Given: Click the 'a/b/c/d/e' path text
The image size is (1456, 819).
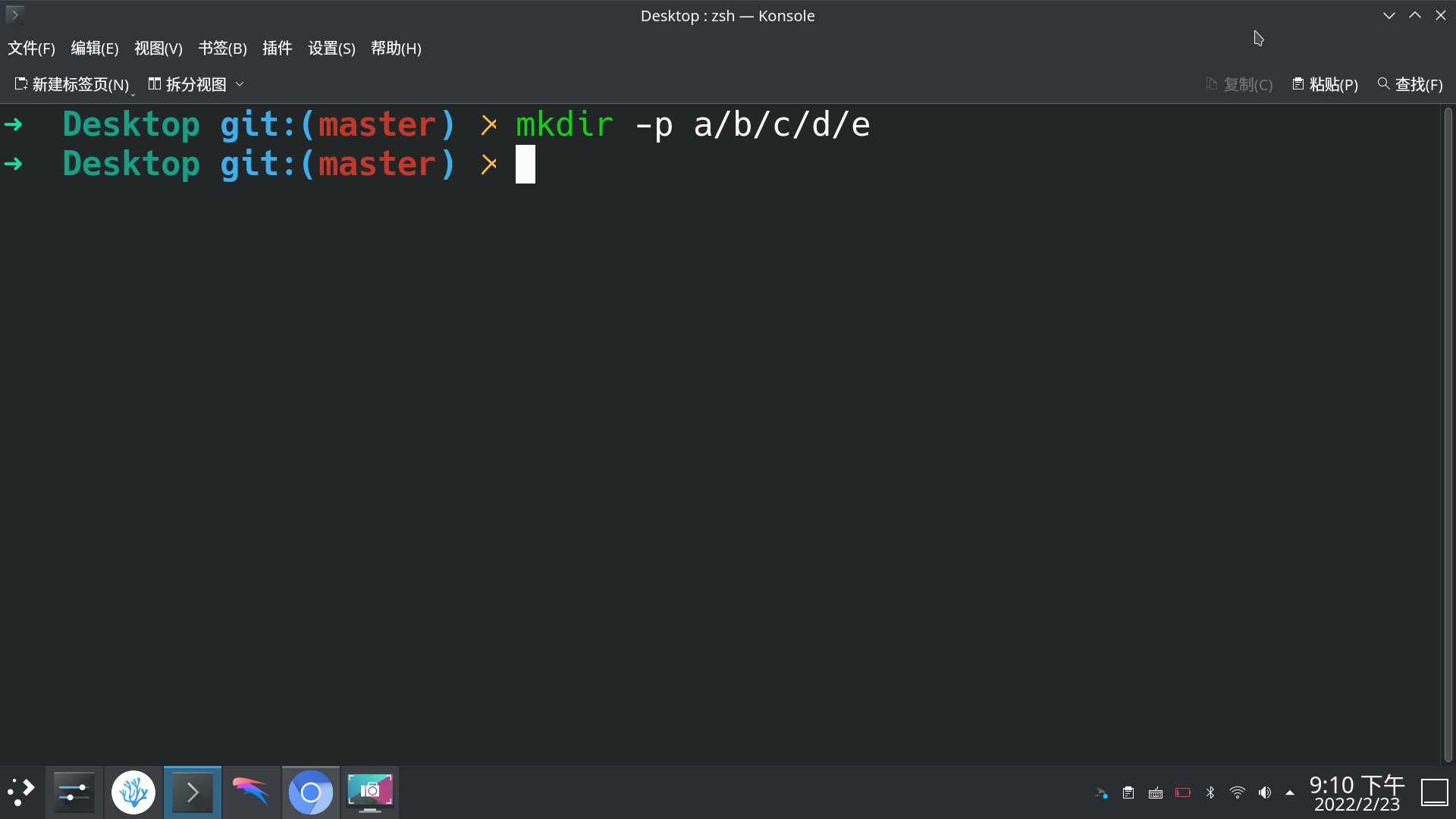Looking at the screenshot, I should coord(782,124).
